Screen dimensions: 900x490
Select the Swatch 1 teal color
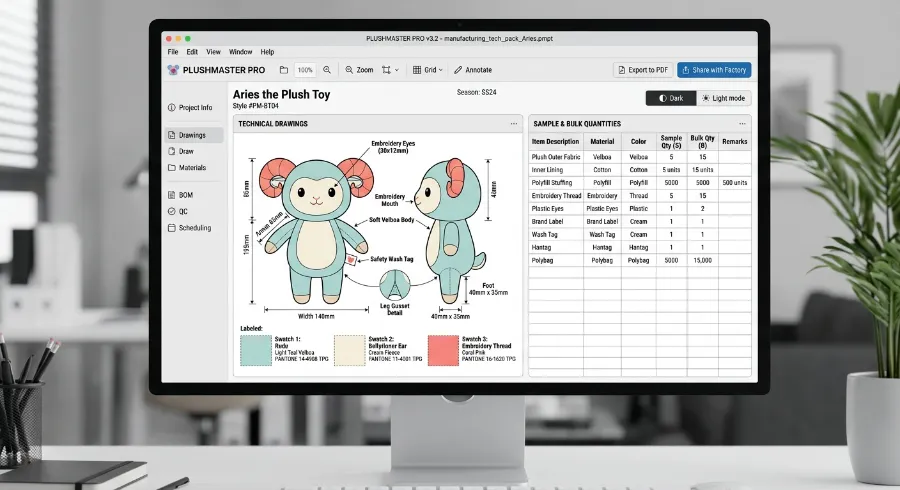256,350
